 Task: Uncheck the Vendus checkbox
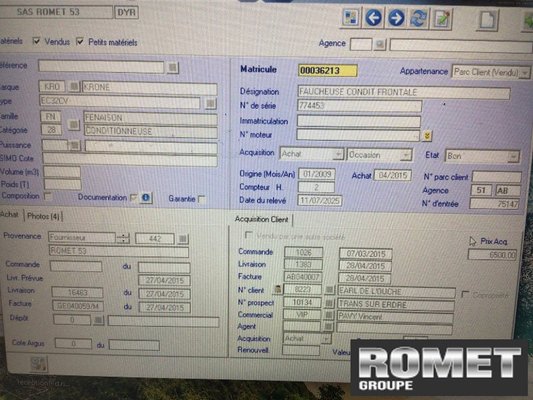click(x=36, y=41)
